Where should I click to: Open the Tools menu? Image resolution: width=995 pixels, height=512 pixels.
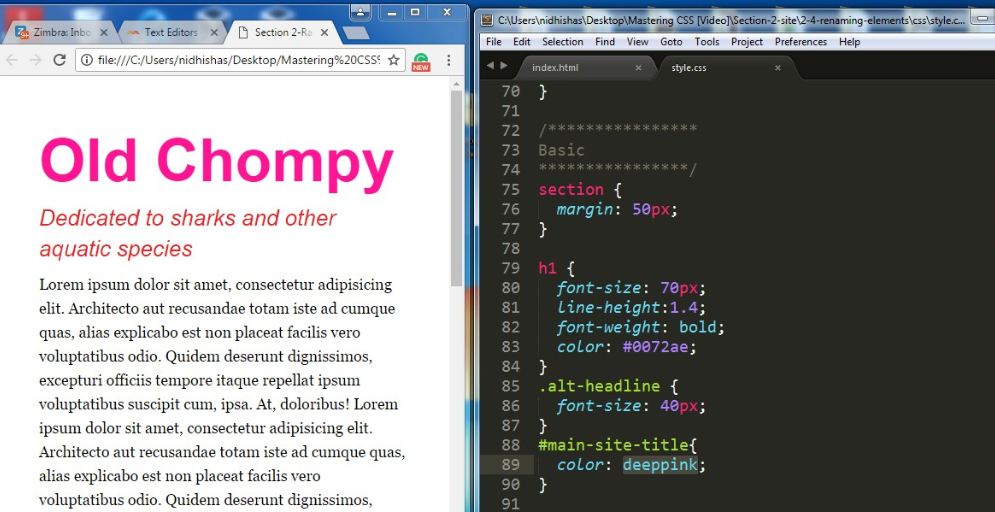(707, 42)
